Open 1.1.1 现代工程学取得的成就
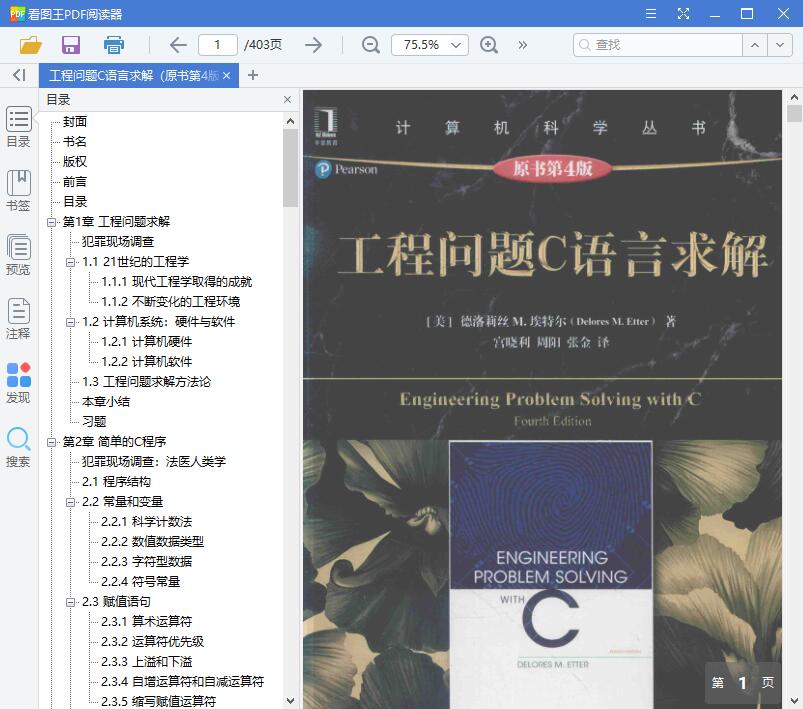 (x=176, y=282)
